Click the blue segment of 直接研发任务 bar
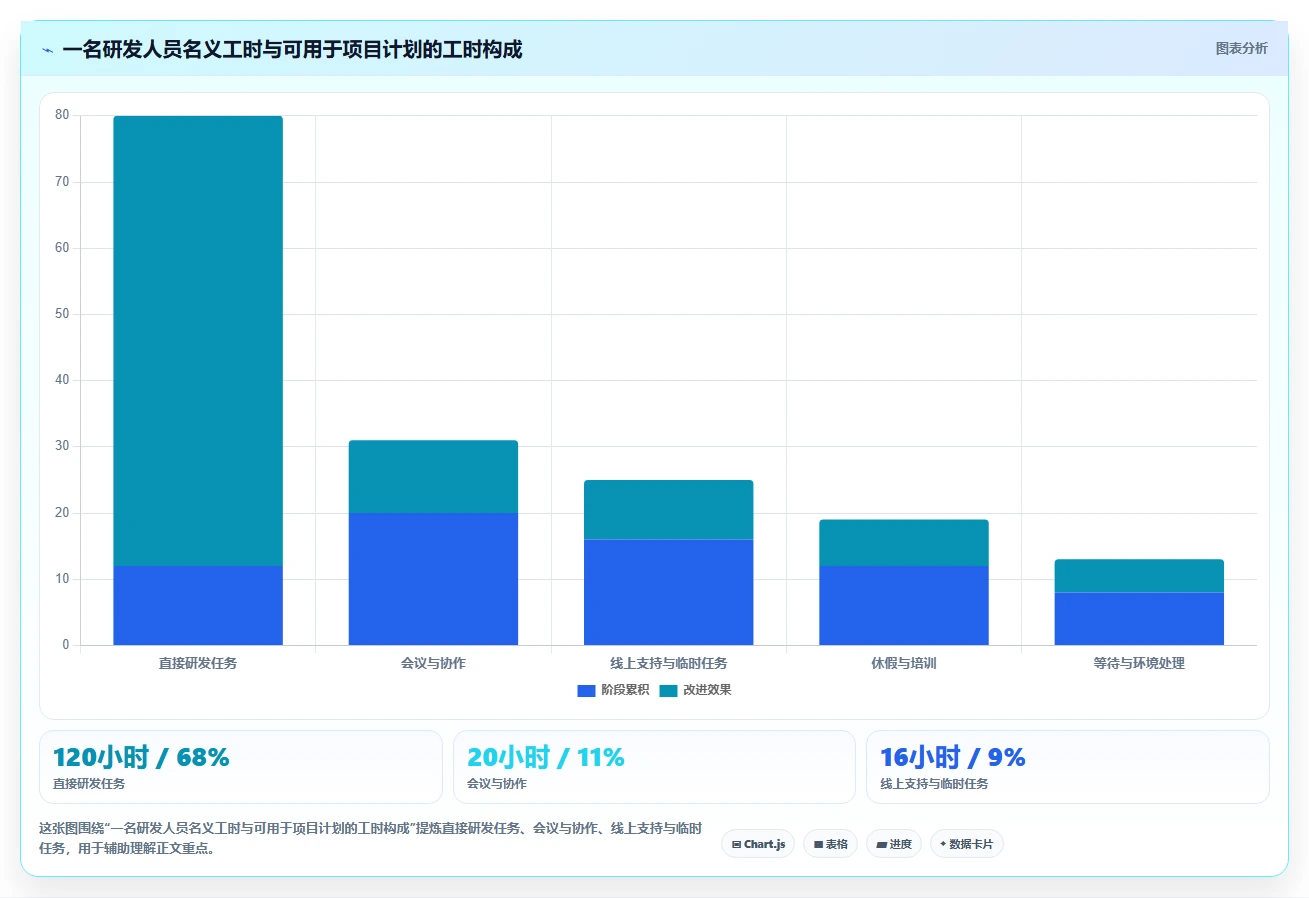This screenshot has width=1309, height=898. tap(198, 605)
